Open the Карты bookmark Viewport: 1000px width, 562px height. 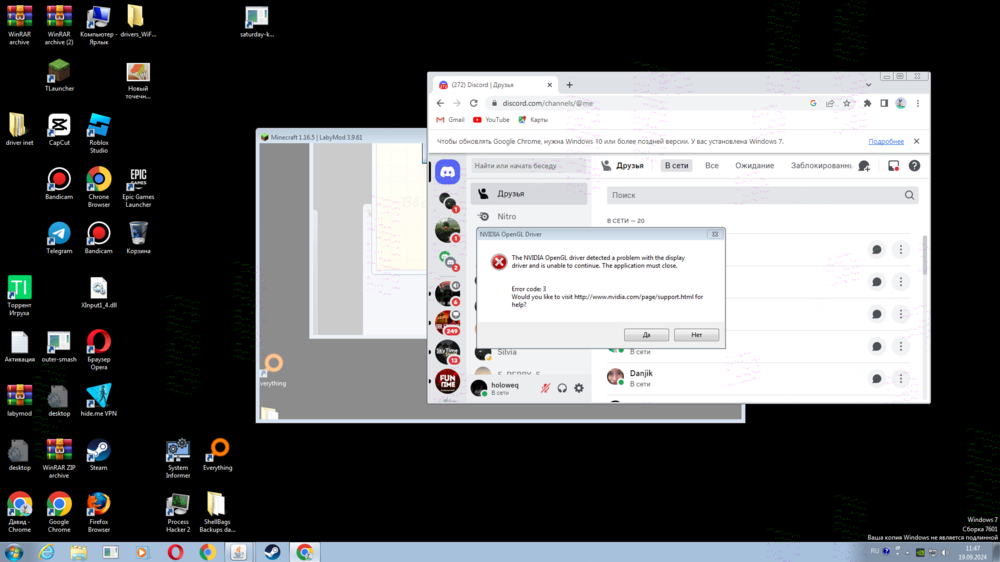point(533,120)
